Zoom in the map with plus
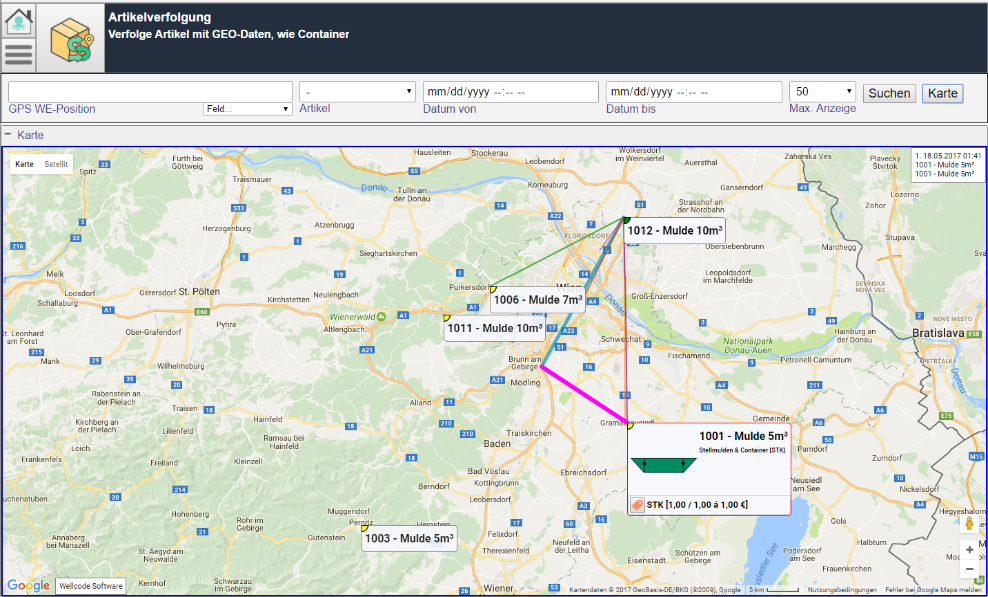This screenshot has height=597, width=988. [969, 550]
